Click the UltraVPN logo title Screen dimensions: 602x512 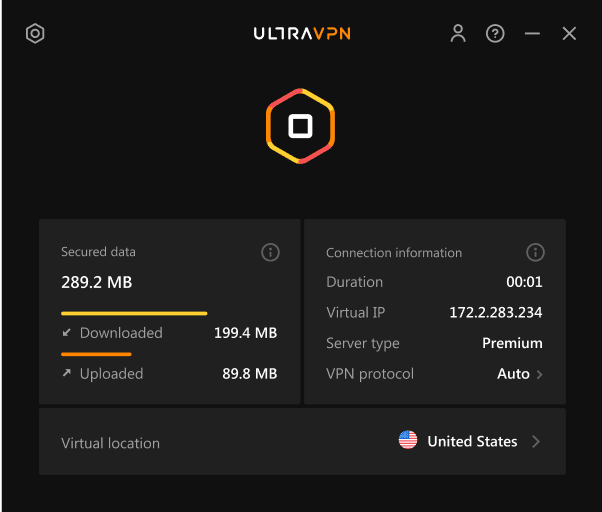tap(301, 34)
